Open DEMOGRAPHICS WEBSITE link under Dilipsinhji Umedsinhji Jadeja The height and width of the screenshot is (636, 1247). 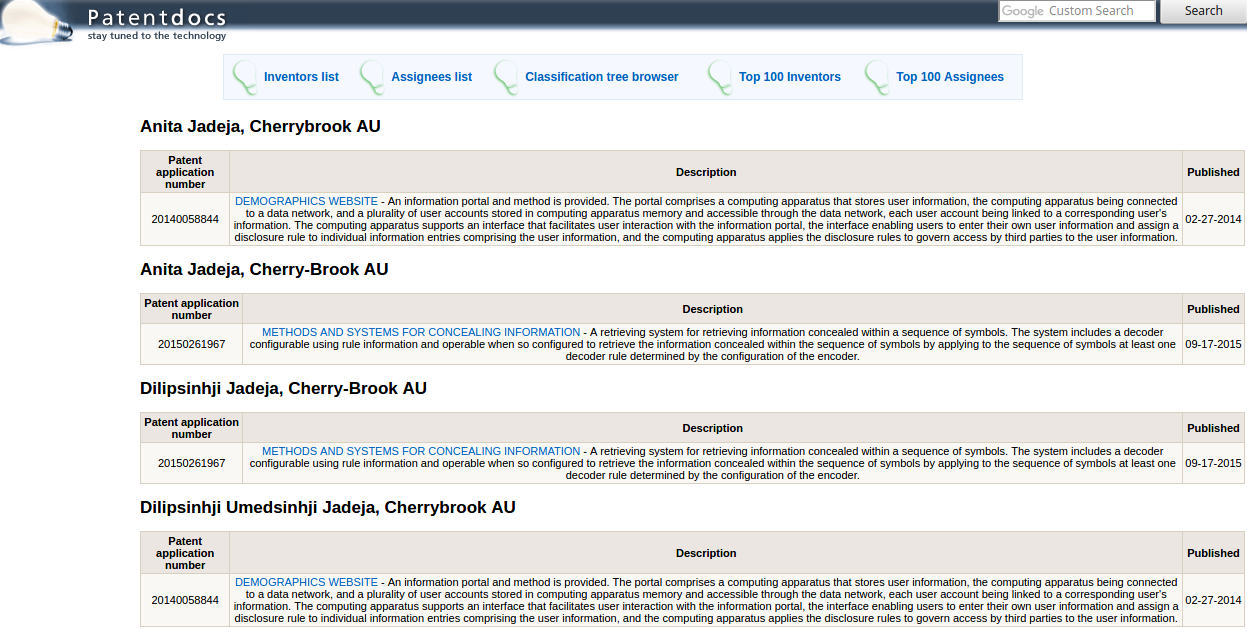306,582
